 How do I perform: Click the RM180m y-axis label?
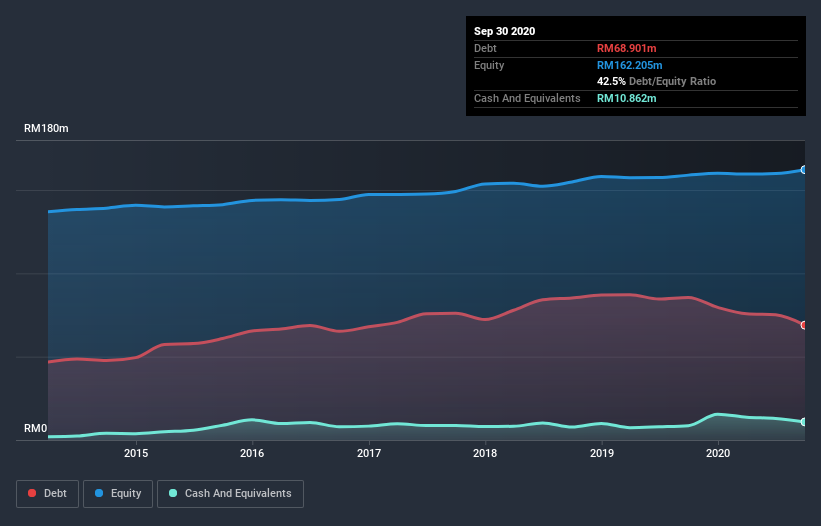(x=46, y=128)
